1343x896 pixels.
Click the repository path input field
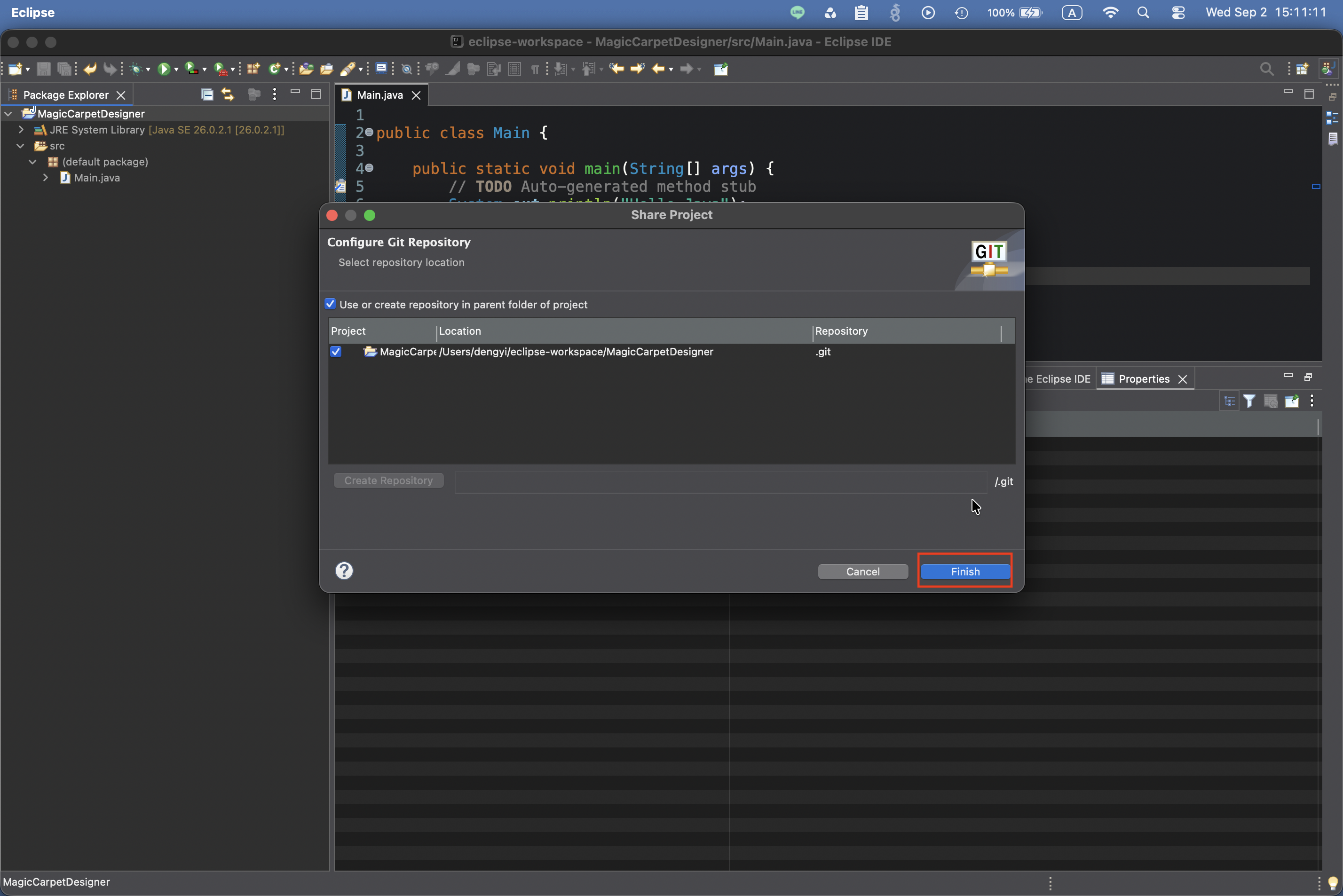coord(721,481)
